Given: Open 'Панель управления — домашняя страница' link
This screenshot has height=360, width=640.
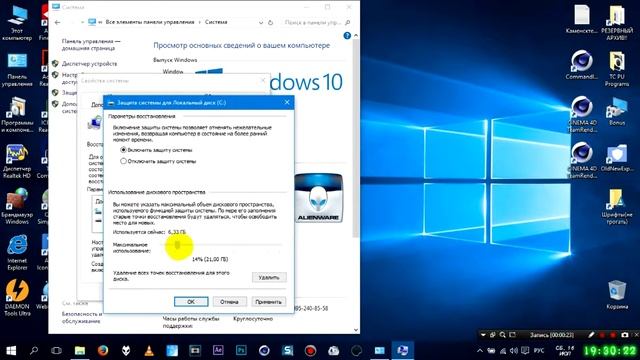Looking at the screenshot, I should tap(91, 44).
